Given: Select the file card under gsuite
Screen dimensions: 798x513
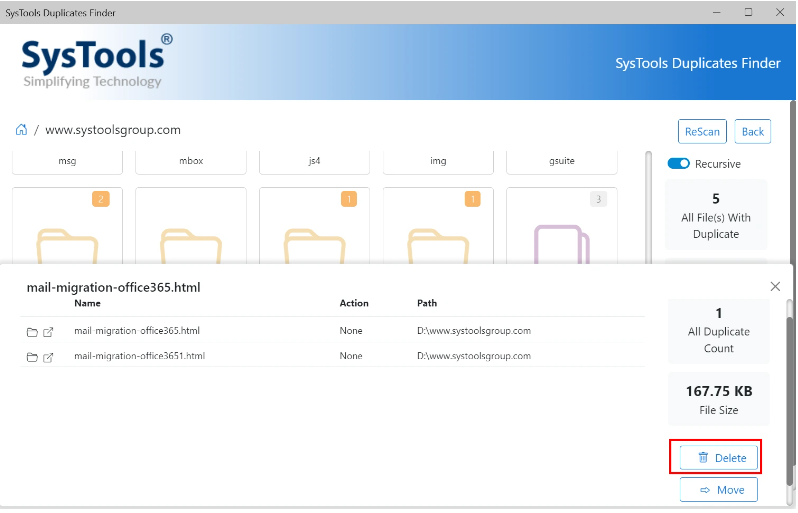Looking at the screenshot, I should (x=562, y=225).
